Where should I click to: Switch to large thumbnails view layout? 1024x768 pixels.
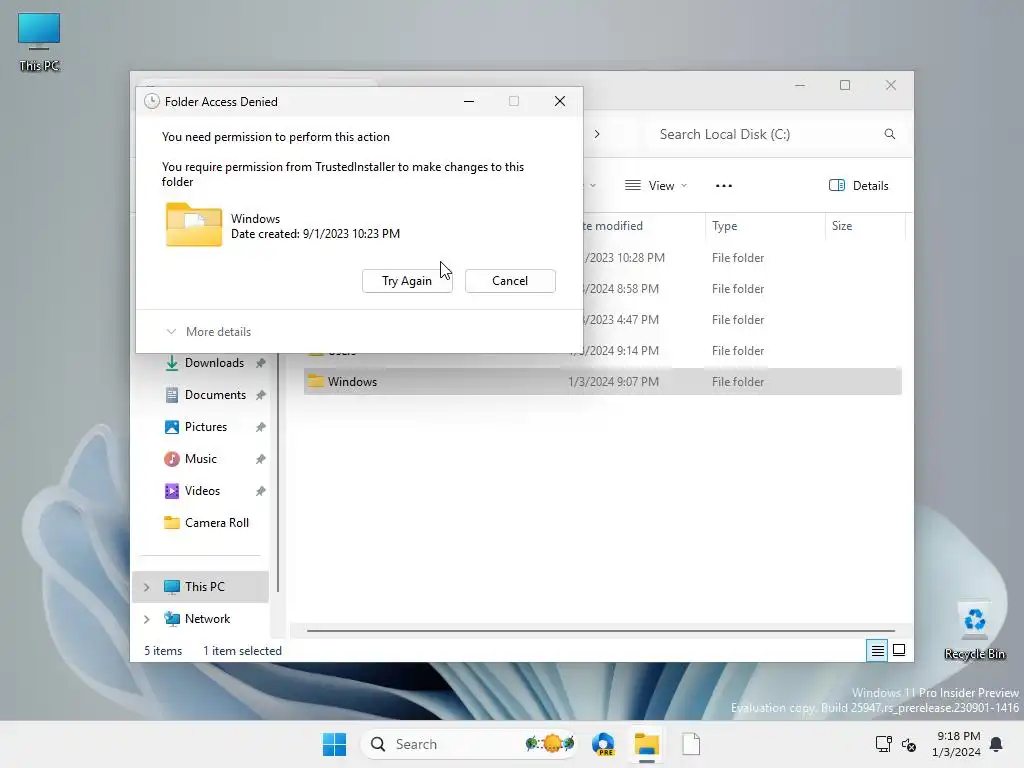[899, 650]
